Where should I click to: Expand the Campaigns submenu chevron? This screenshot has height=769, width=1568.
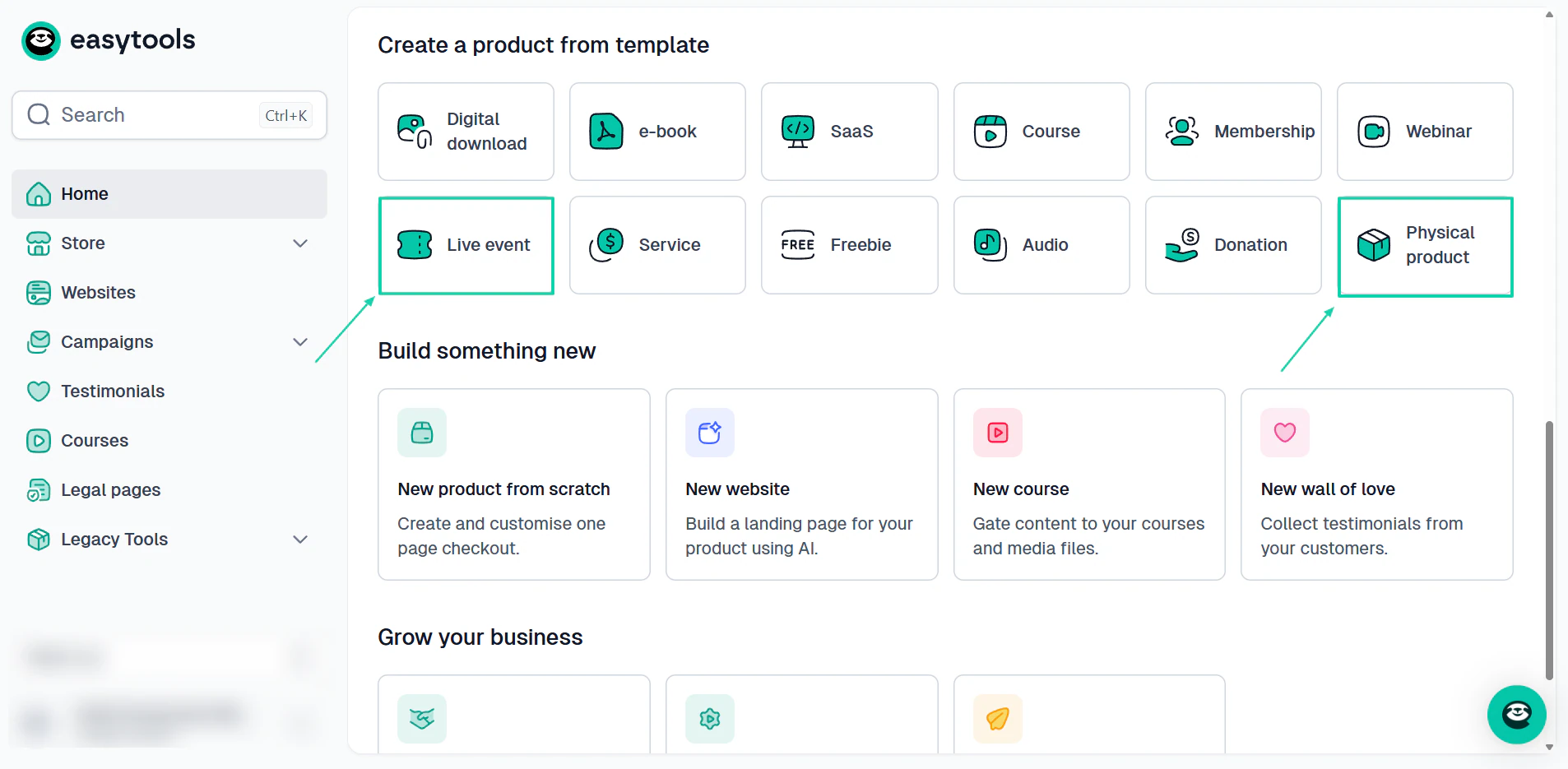point(300,342)
